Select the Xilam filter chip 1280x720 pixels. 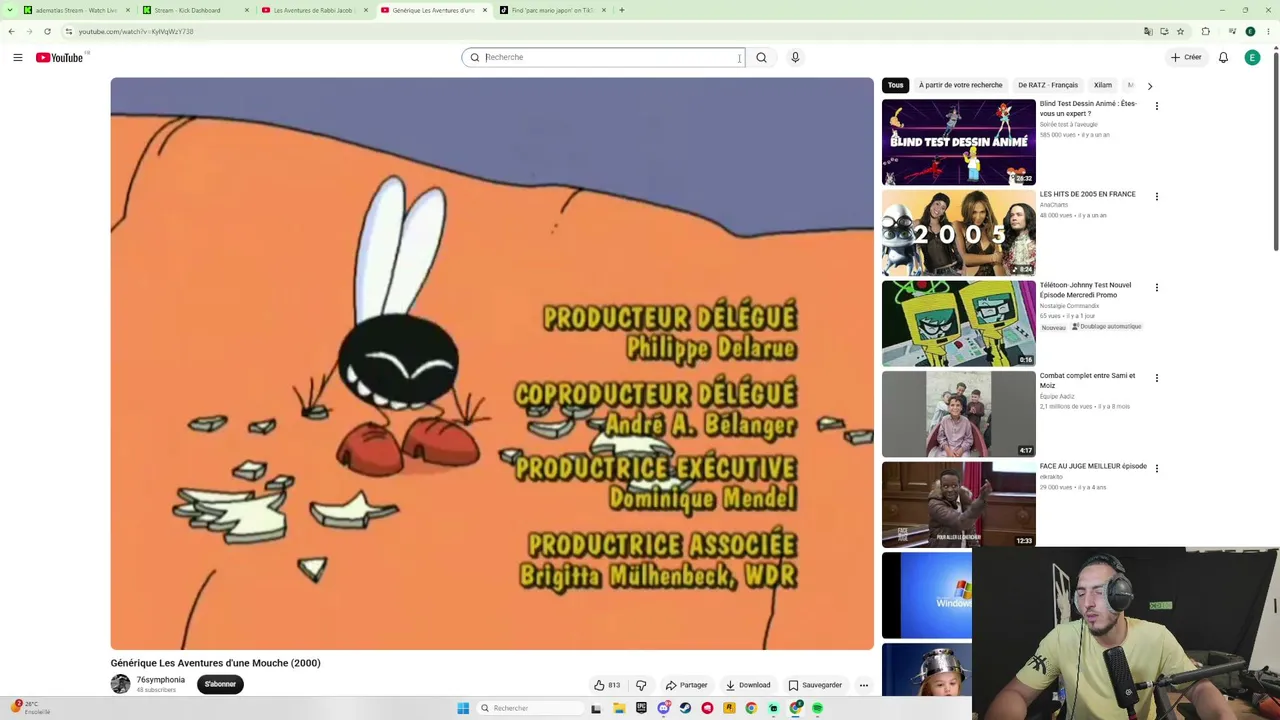pyautogui.click(x=1102, y=85)
